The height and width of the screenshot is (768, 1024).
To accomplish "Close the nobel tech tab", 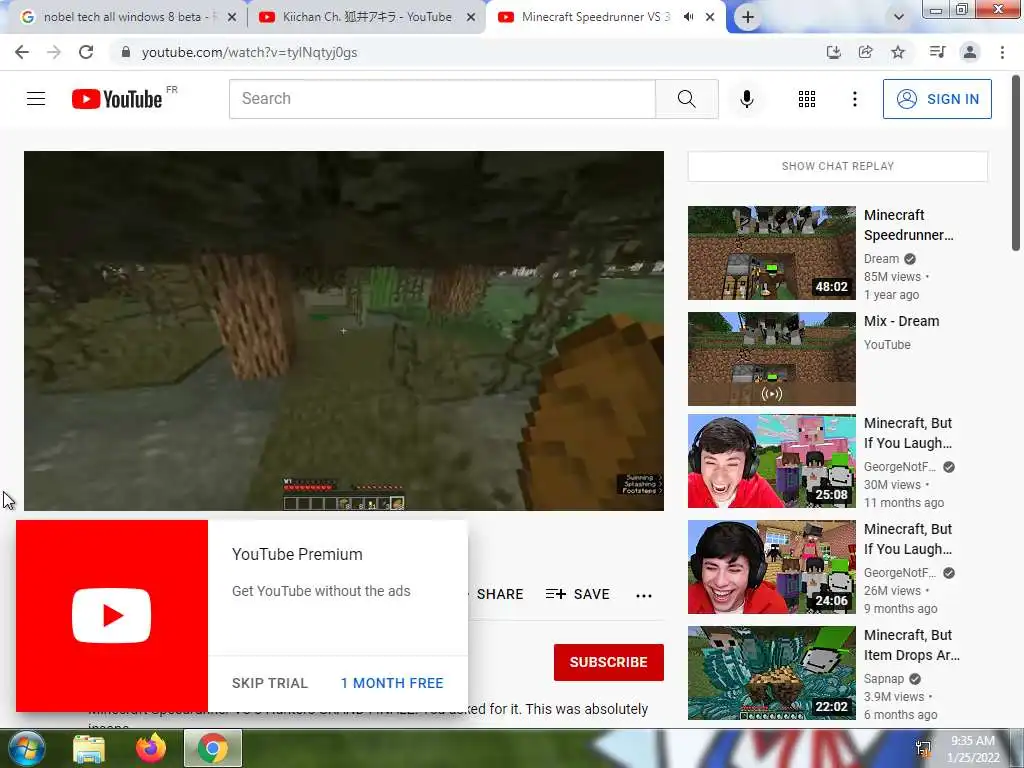I will [x=232, y=17].
